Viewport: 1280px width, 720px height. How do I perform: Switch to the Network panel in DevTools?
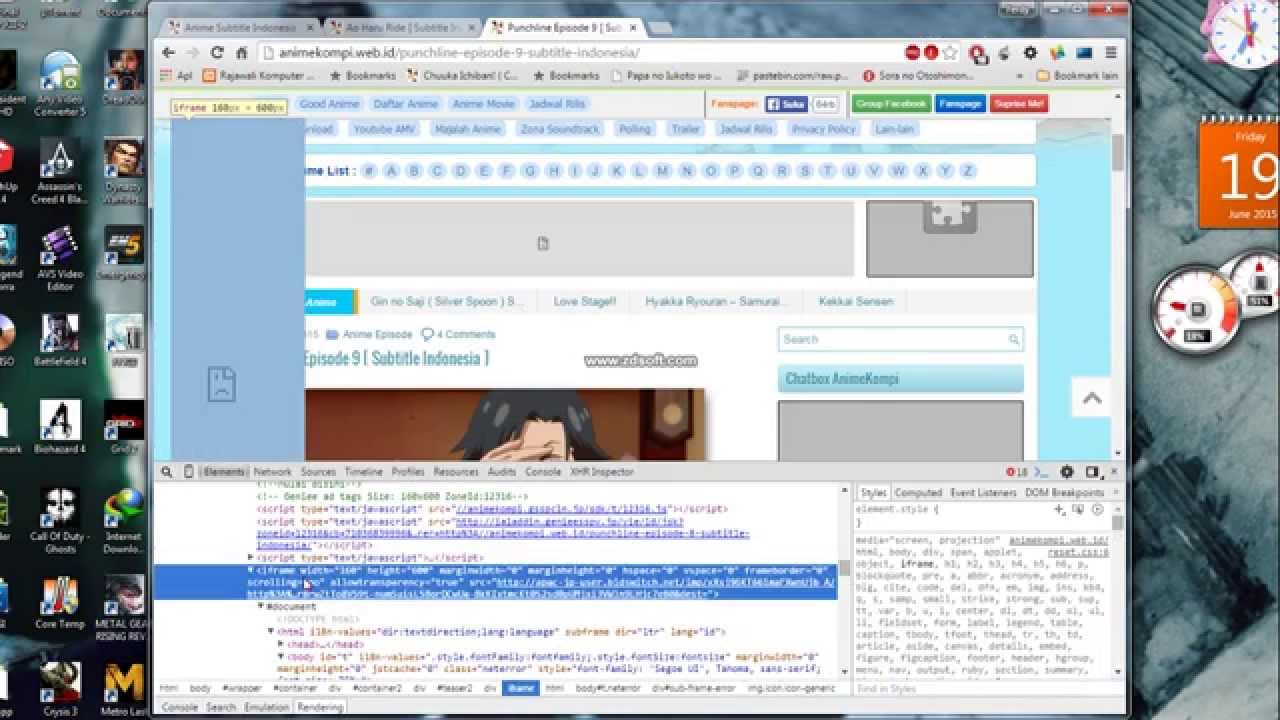pos(272,472)
